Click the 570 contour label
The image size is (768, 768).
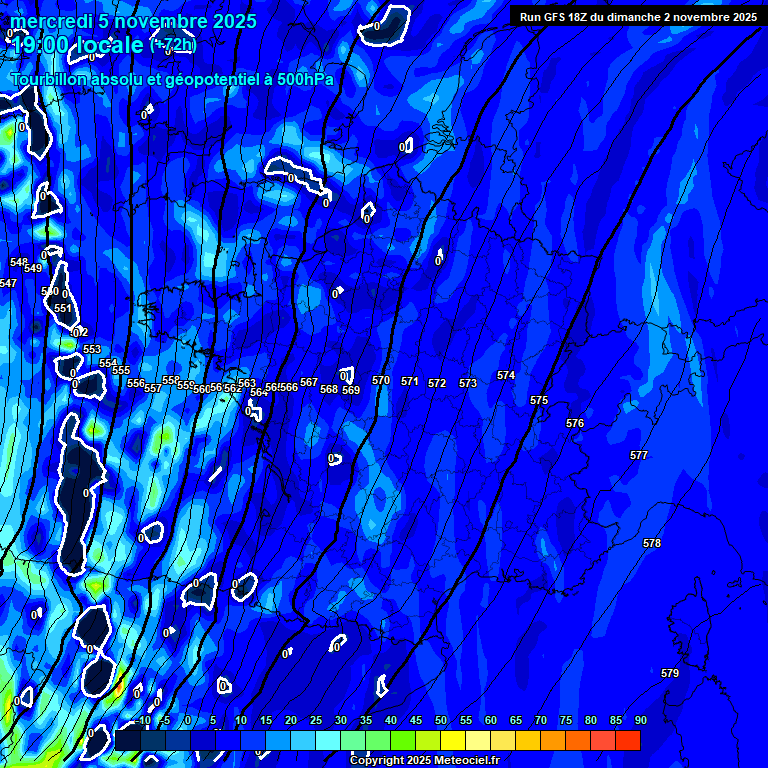click(381, 381)
